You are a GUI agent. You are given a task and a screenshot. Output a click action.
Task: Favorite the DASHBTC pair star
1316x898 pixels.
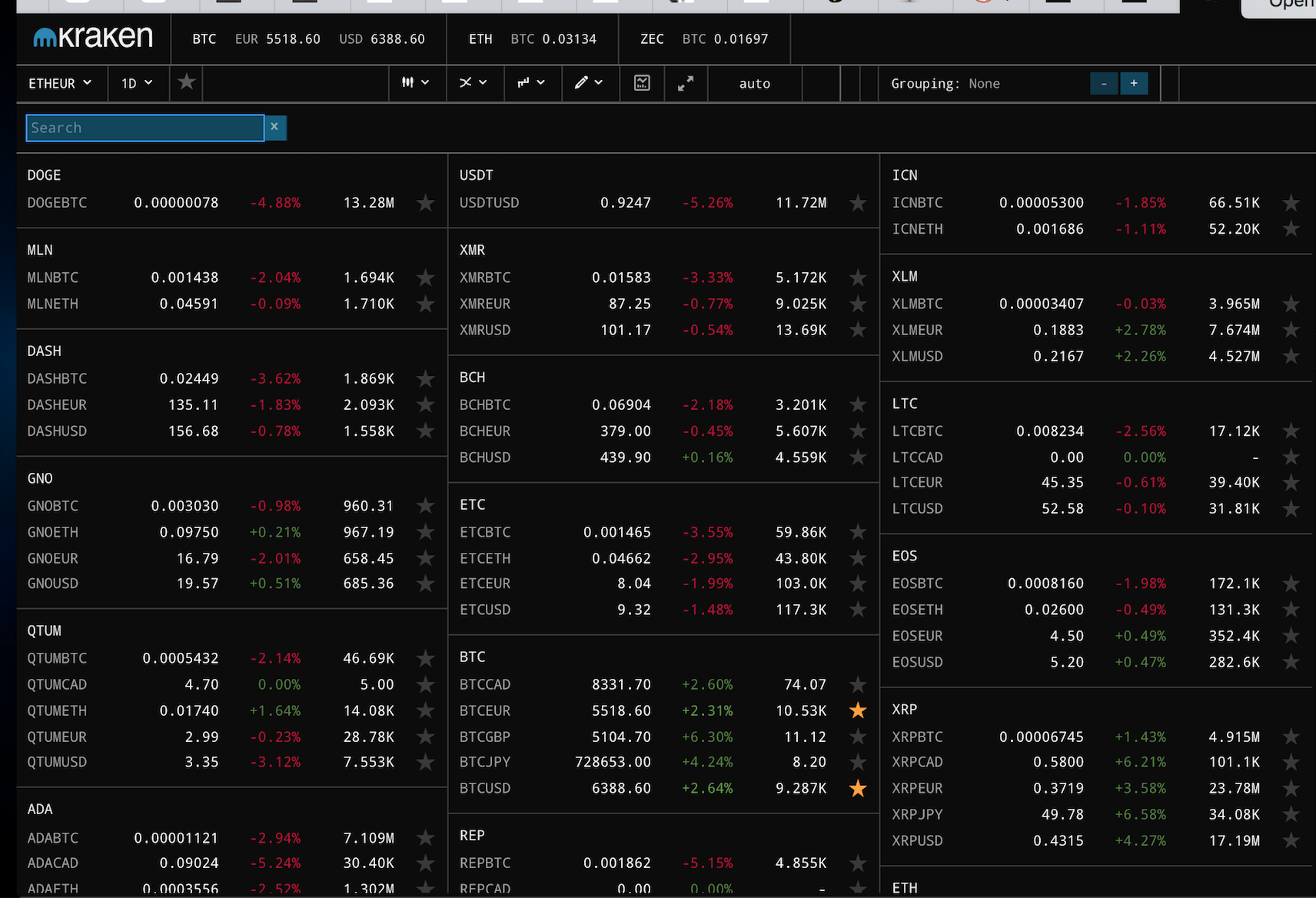[425, 378]
